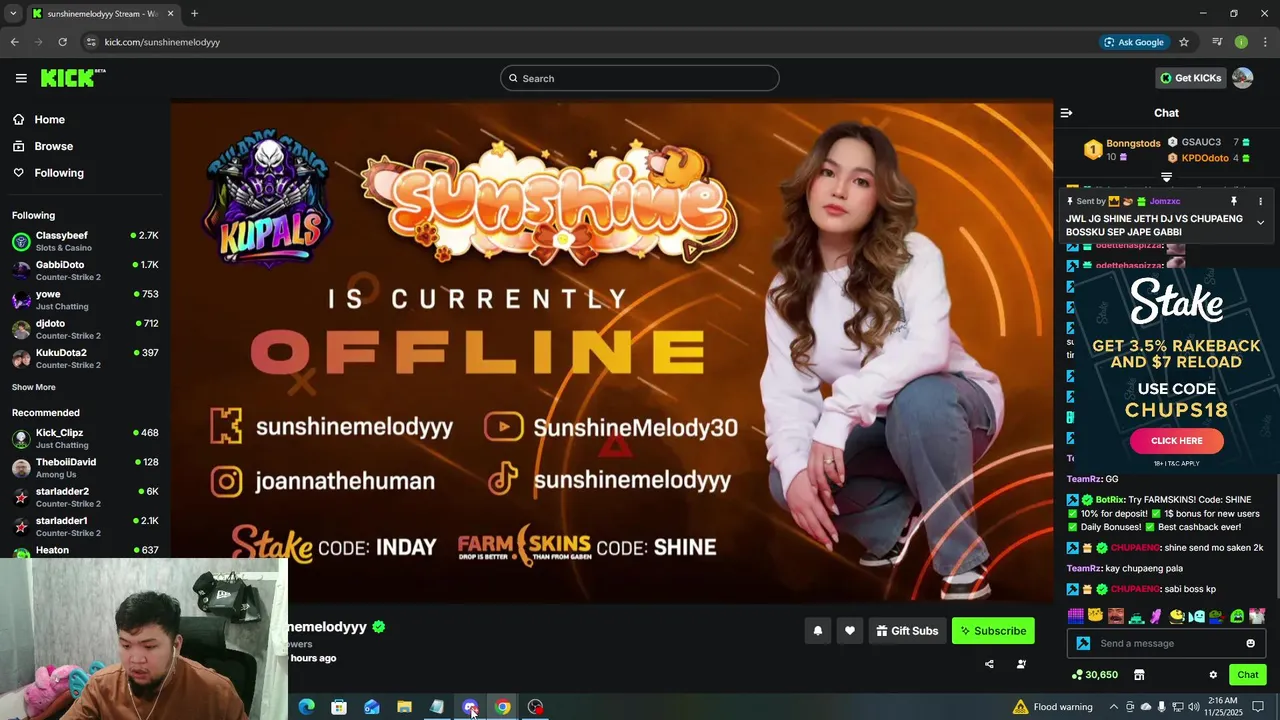Viewport: 1280px width, 720px height.
Task: Open KukuDota2 channel in Following list
Action: click(x=85, y=358)
